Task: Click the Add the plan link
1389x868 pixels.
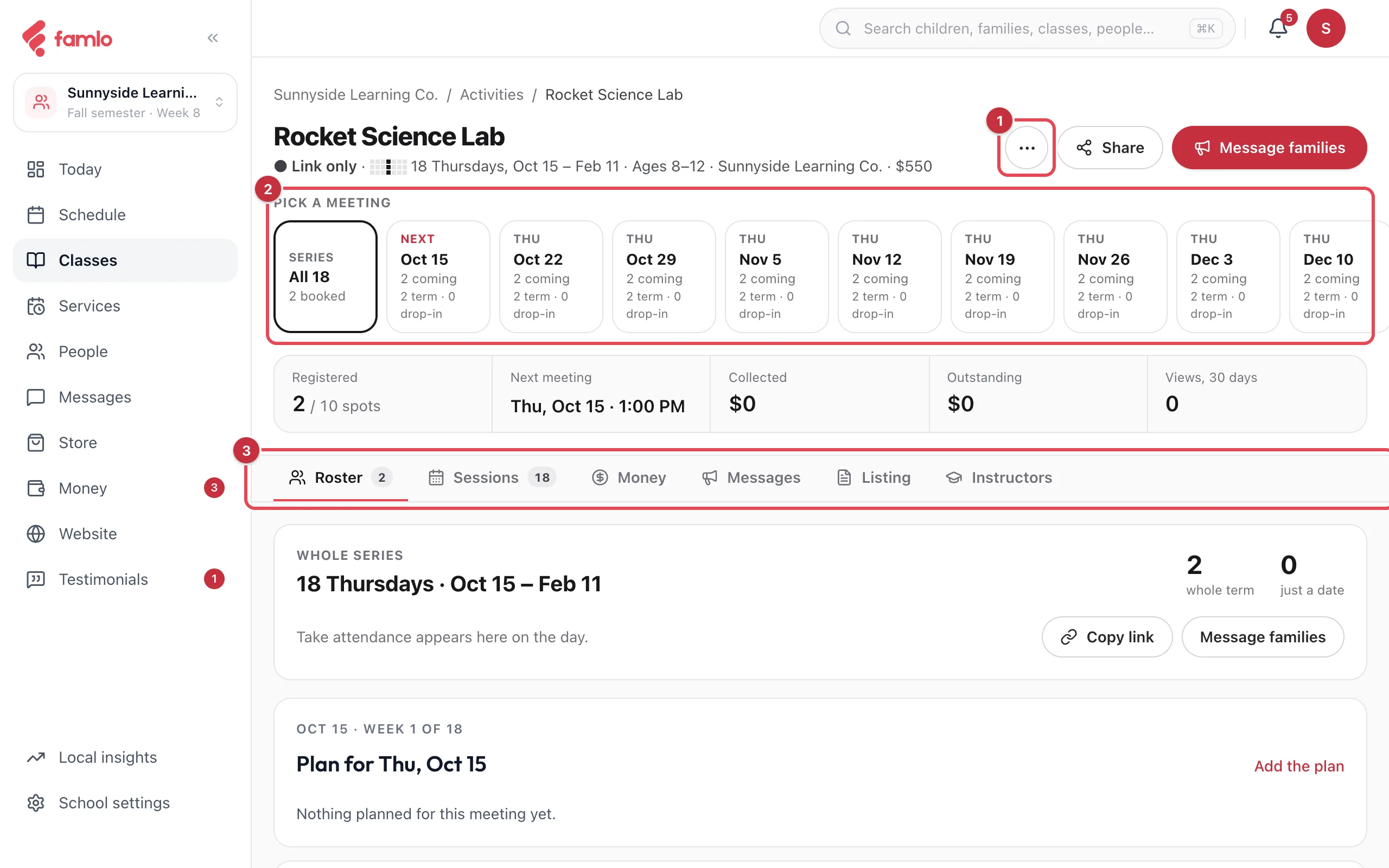Action: 1299,766
